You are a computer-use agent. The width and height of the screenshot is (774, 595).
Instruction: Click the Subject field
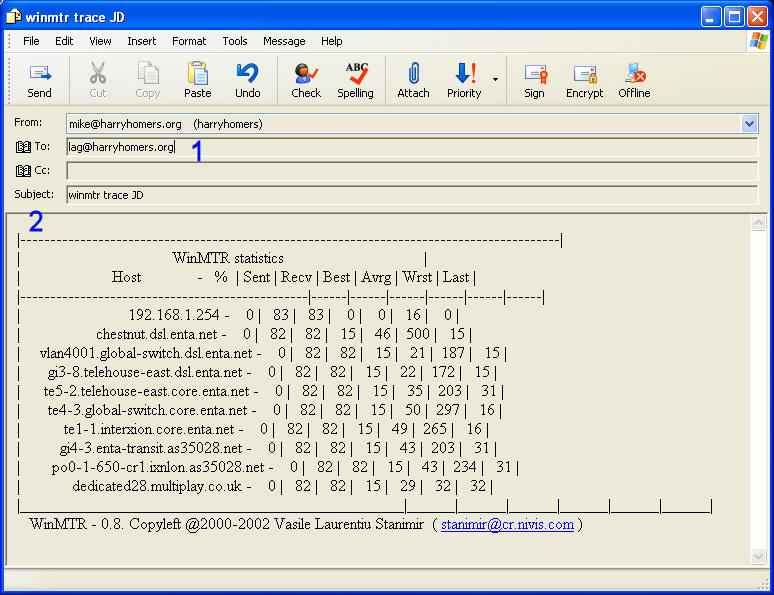[412, 195]
